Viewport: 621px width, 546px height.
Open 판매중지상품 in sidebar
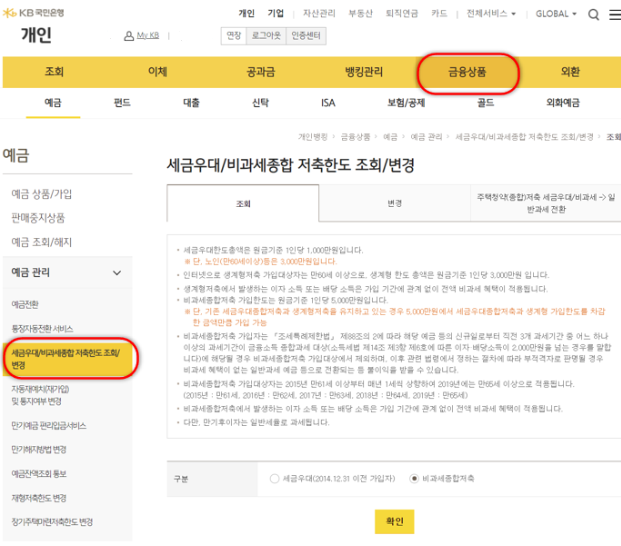click(38, 218)
